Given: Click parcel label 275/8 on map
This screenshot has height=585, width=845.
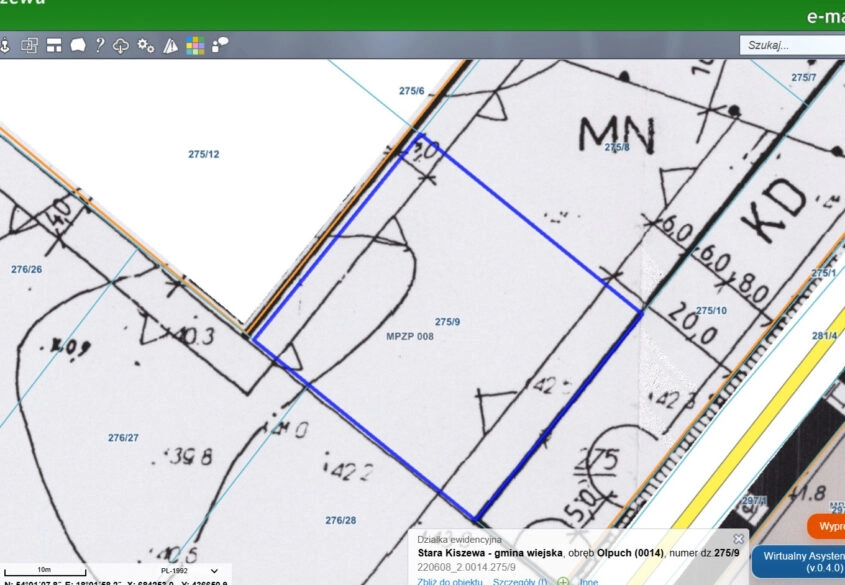Looking at the screenshot, I should [x=617, y=147].
